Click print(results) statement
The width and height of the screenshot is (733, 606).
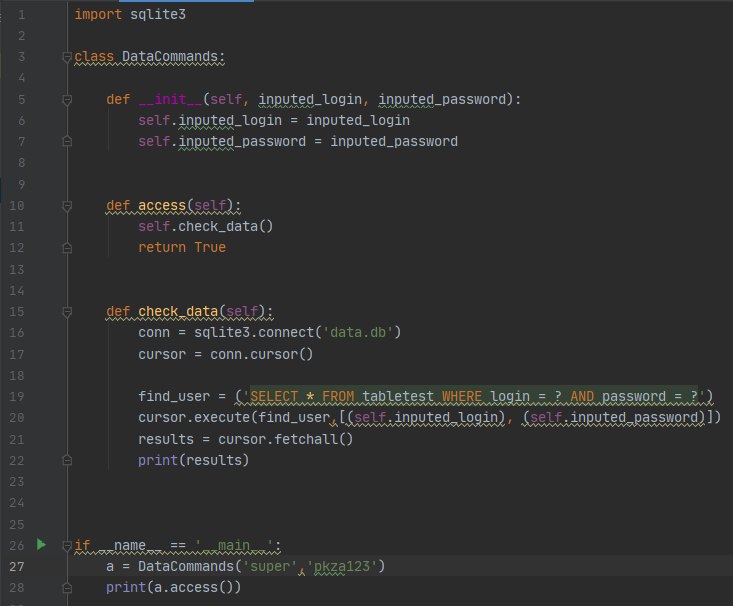pos(194,460)
